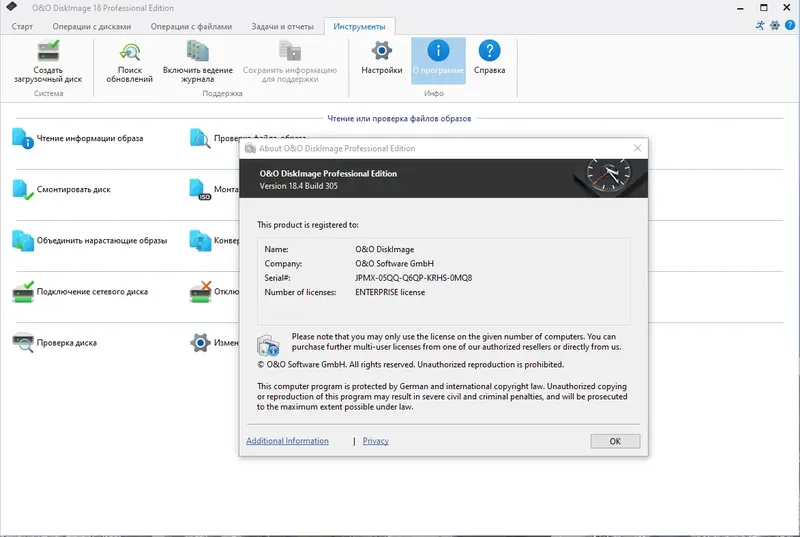
Task: Click the license info icon in About dialog
Action: tap(268, 345)
